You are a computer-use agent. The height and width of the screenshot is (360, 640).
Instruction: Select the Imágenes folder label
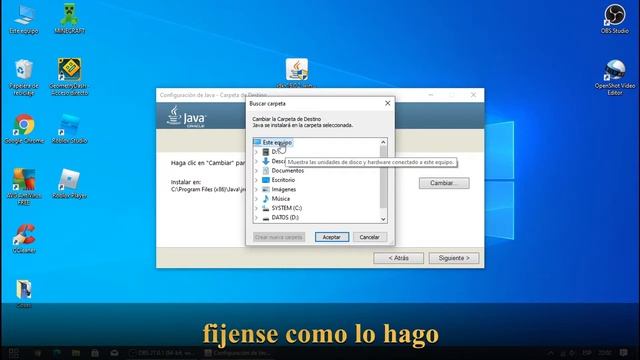[284, 189]
